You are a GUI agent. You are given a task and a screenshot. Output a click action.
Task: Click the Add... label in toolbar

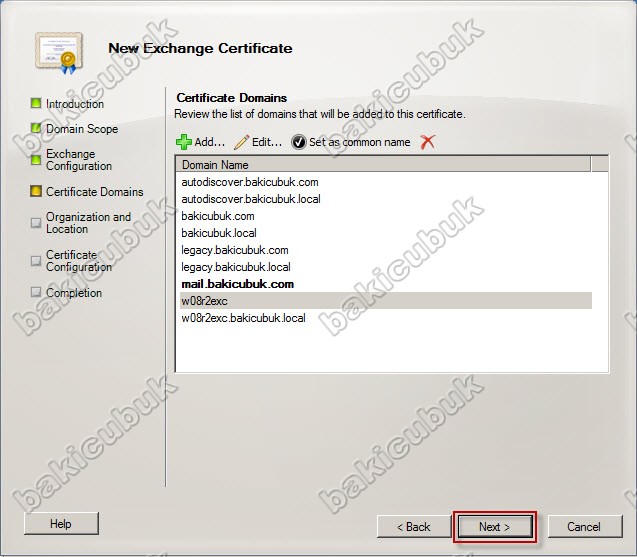click(x=210, y=142)
